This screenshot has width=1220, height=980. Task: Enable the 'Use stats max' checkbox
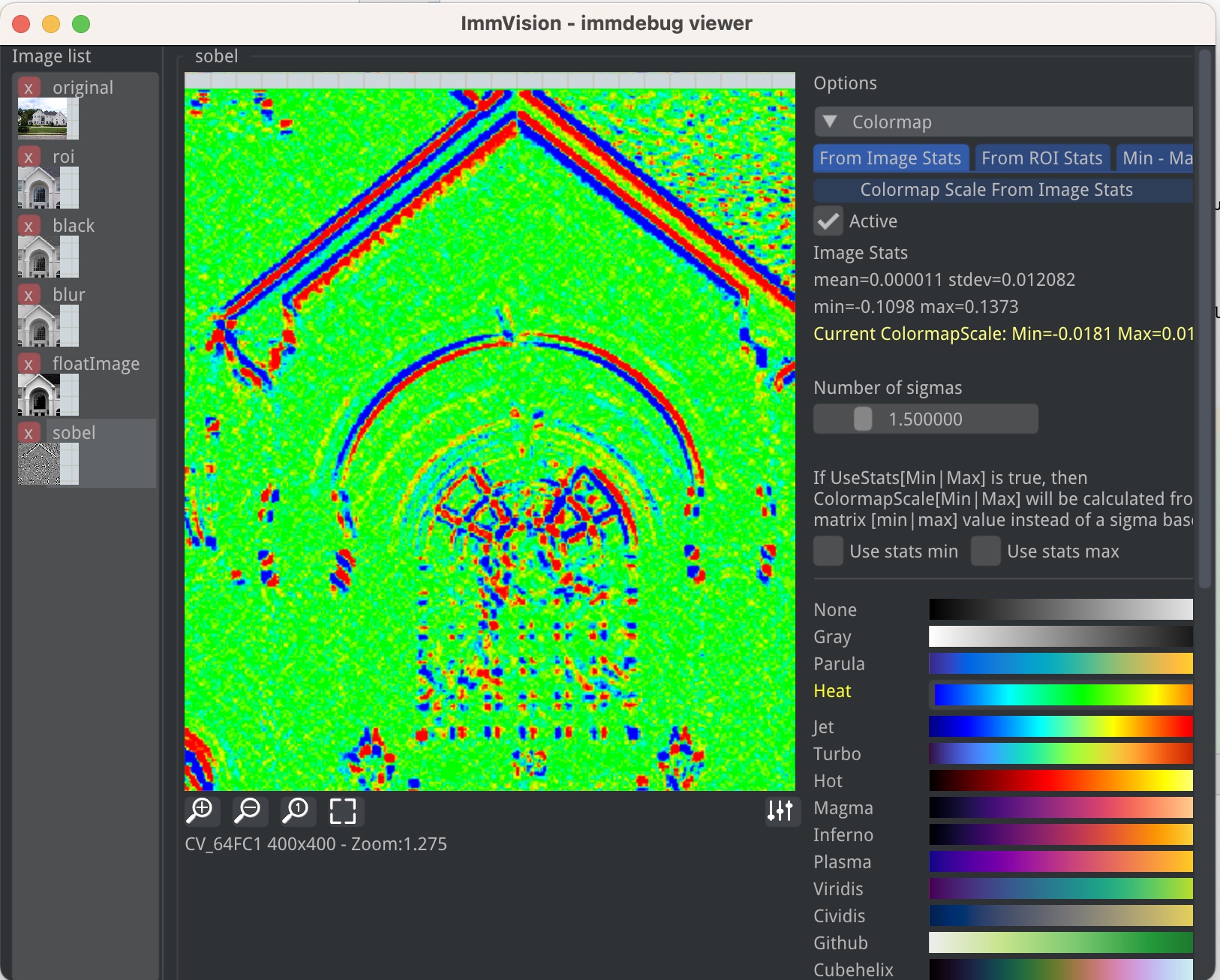coord(987,551)
